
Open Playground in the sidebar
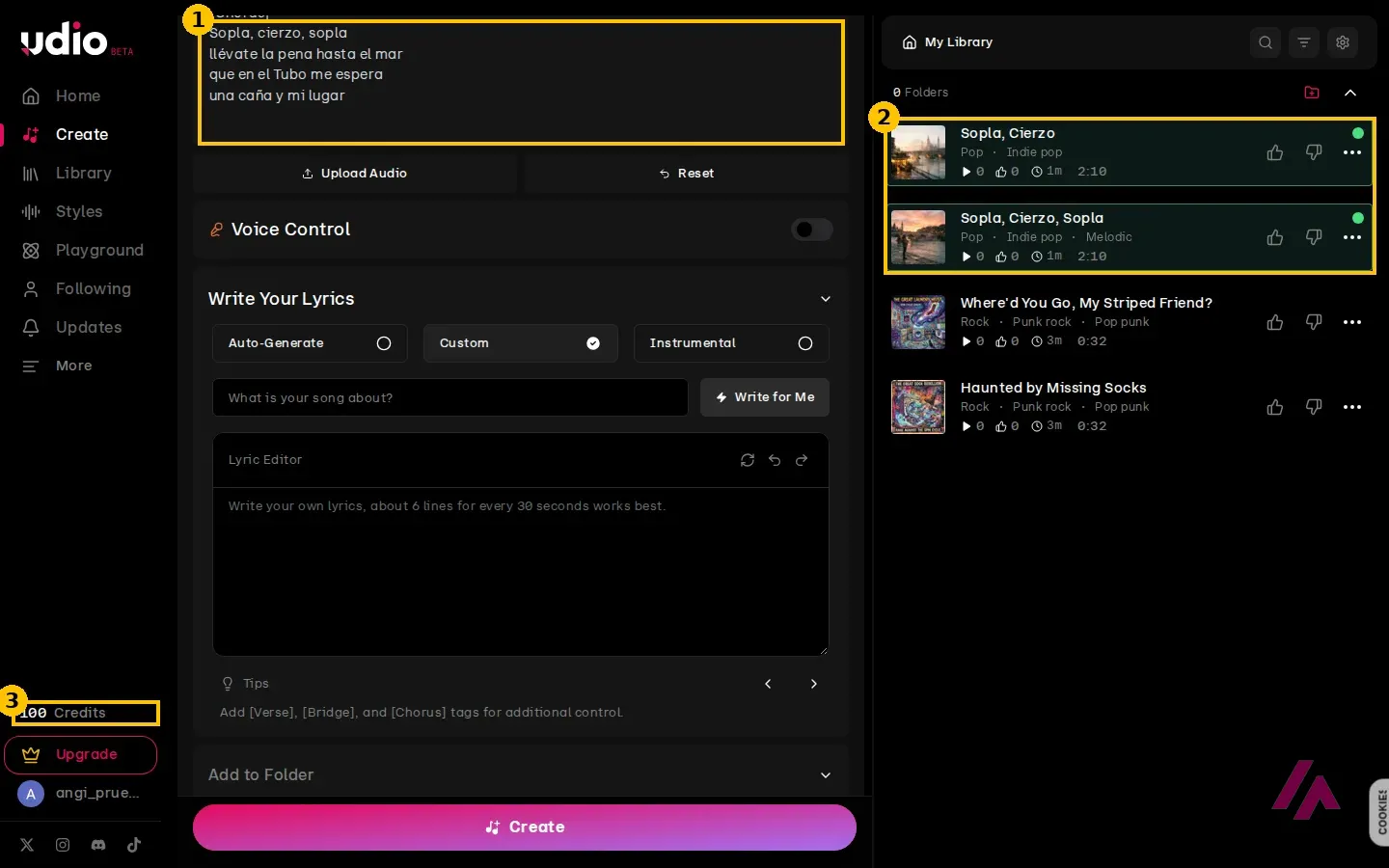pyautogui.click(x=81, y=251)
